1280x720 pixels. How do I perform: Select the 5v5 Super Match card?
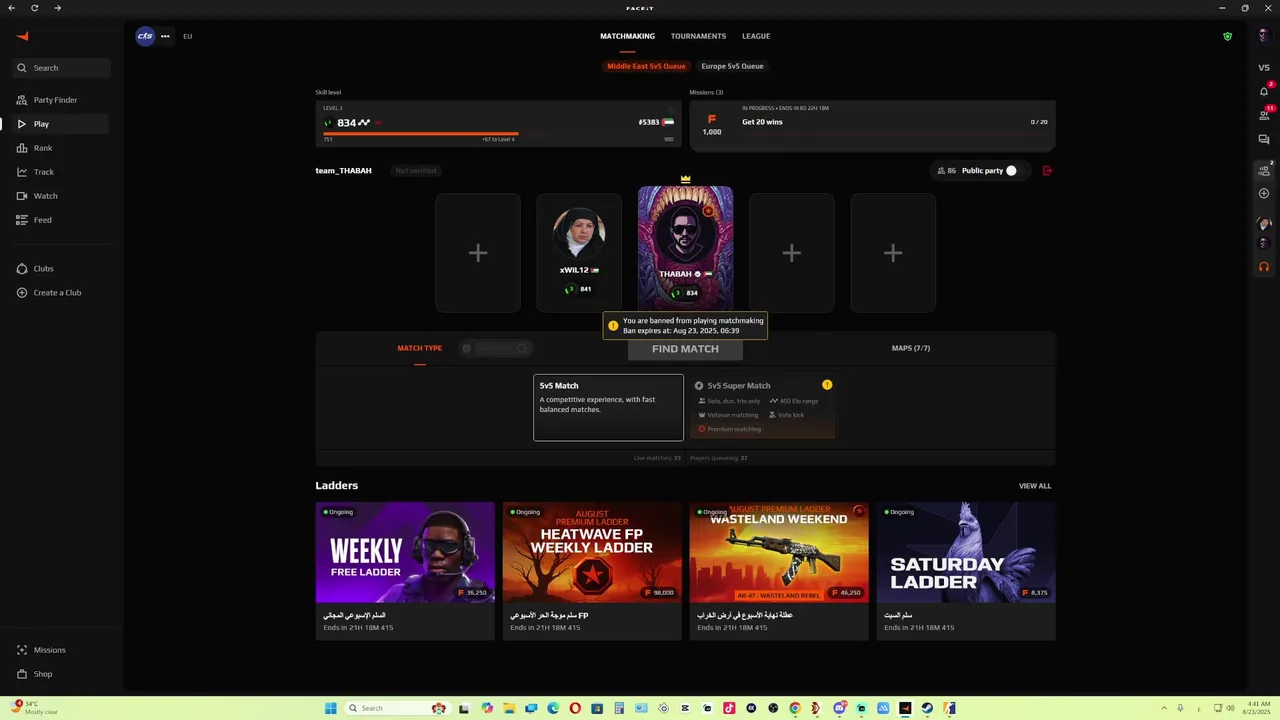pyautogui.click(x=762, y=407)
